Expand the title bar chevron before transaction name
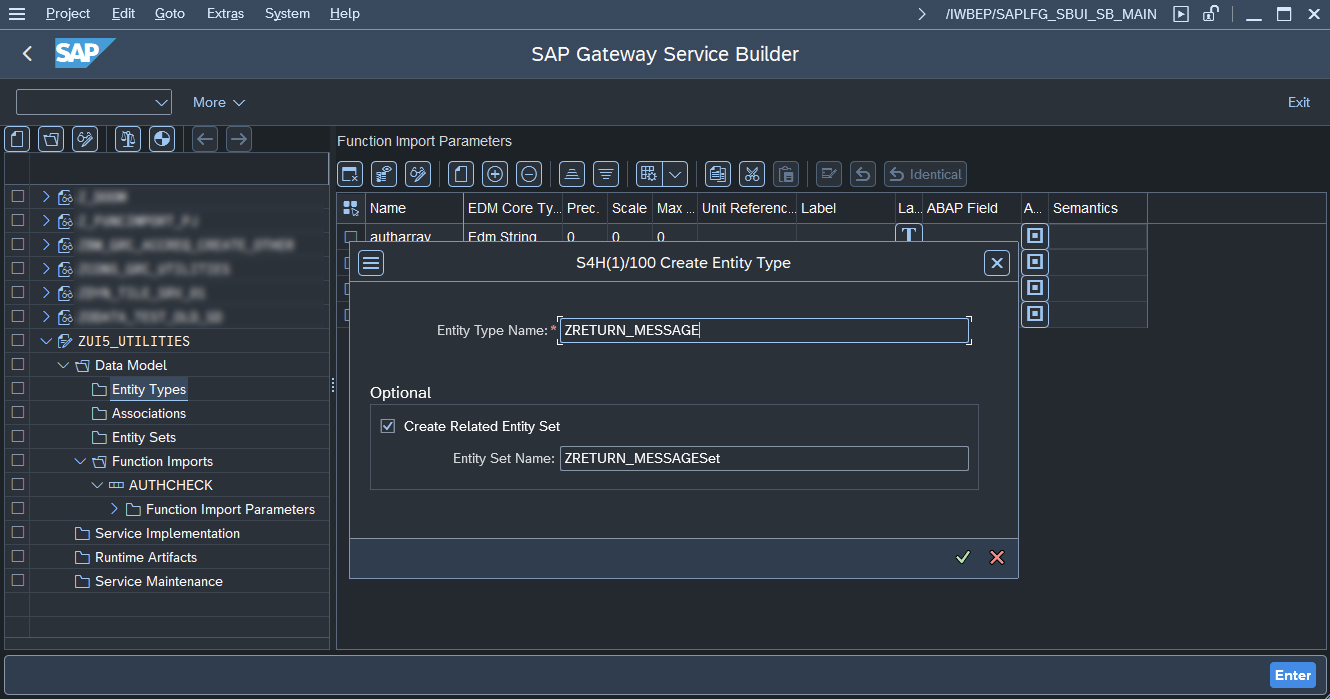1330x699 pixels. 922,14
